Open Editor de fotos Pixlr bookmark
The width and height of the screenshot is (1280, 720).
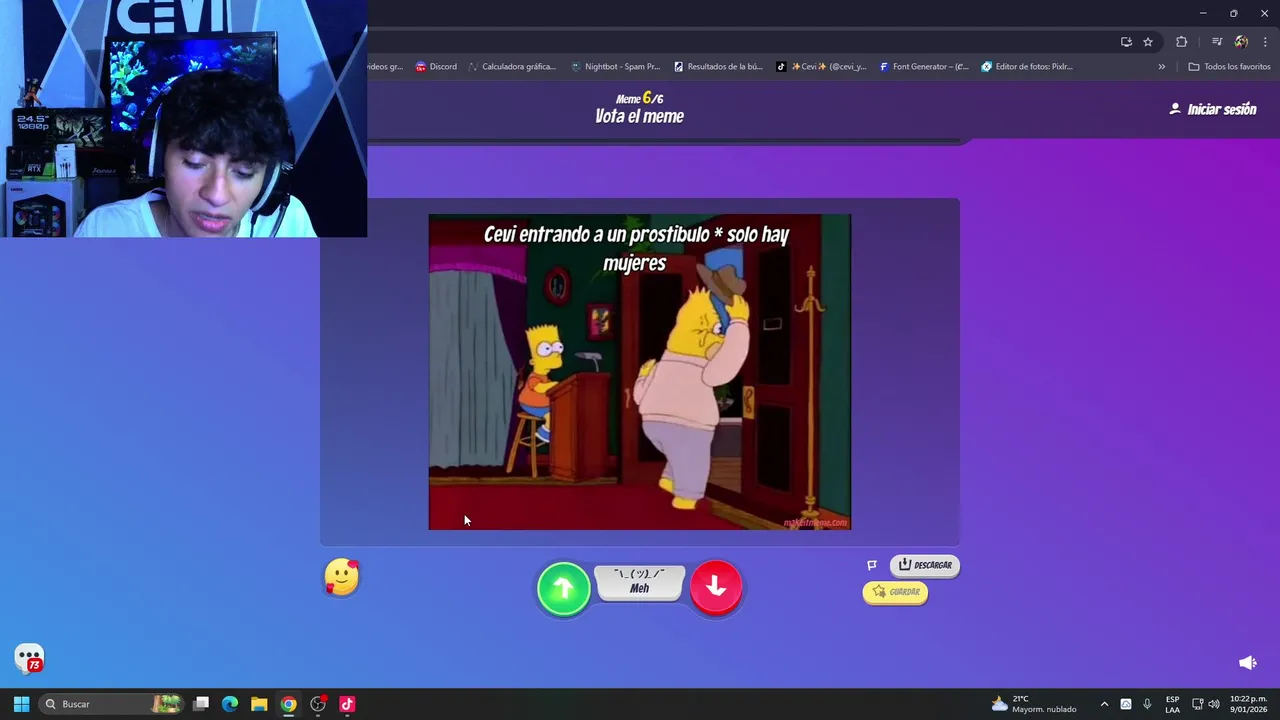[x=1027, y=67]
